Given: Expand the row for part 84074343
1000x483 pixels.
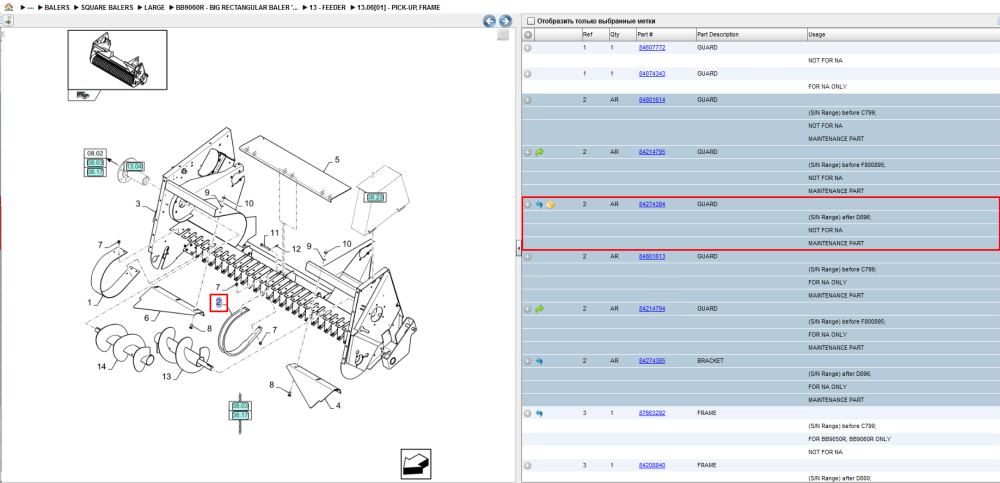Looking at the screenshot, I should tap(528, 74).
